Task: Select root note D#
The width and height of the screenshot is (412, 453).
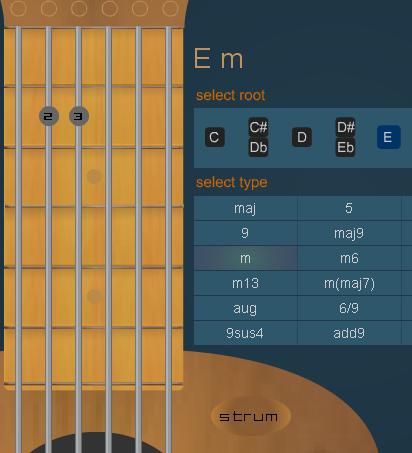Action: point(345,127)
